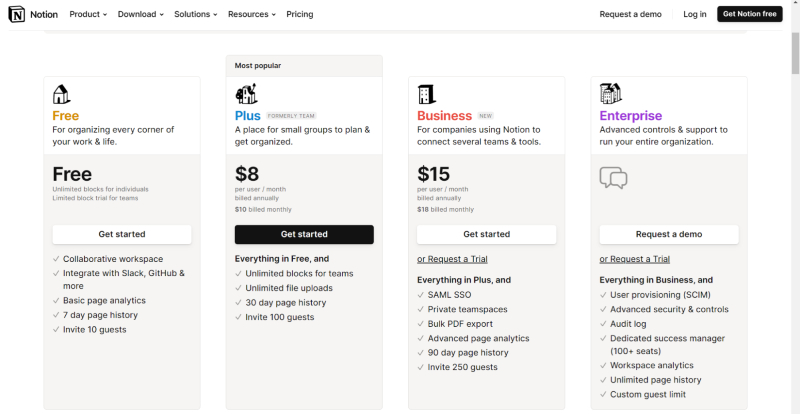Click Request a demo under Enterprise plan
Screen dimensions: 800x414
669,234
